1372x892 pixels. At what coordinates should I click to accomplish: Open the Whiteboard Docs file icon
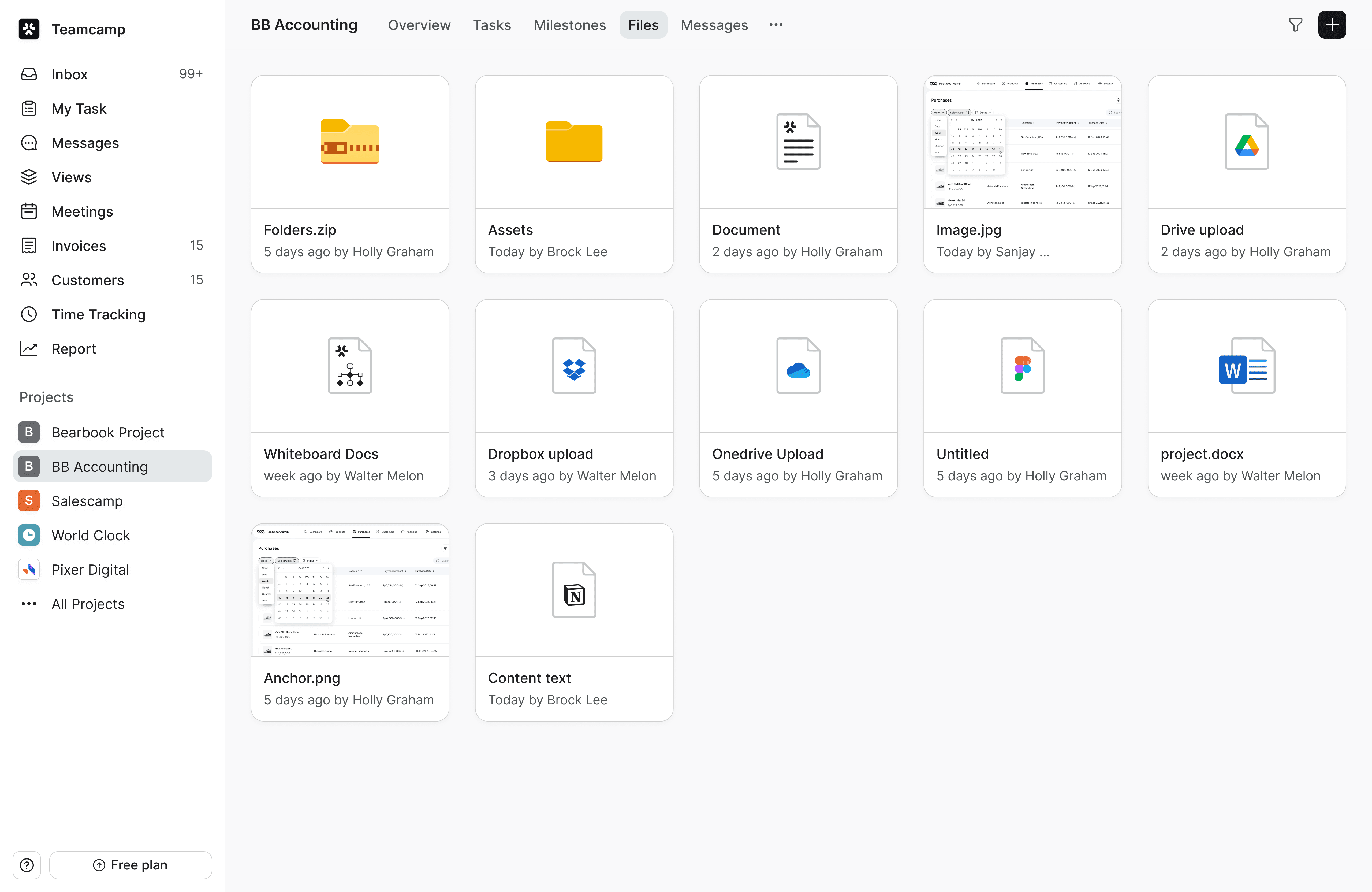click(x=350, y=366)
